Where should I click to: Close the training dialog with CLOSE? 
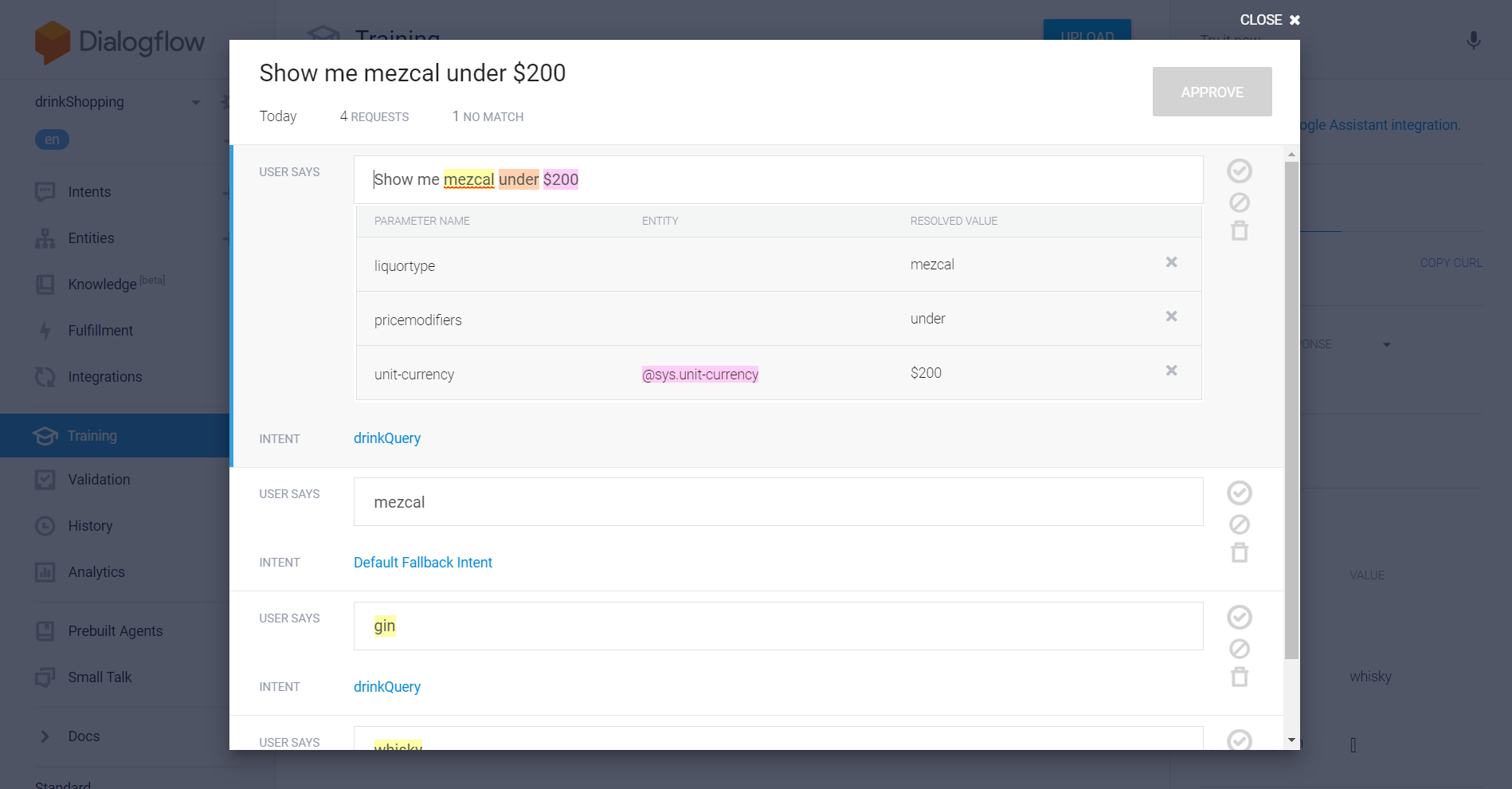click(1270, 20)
